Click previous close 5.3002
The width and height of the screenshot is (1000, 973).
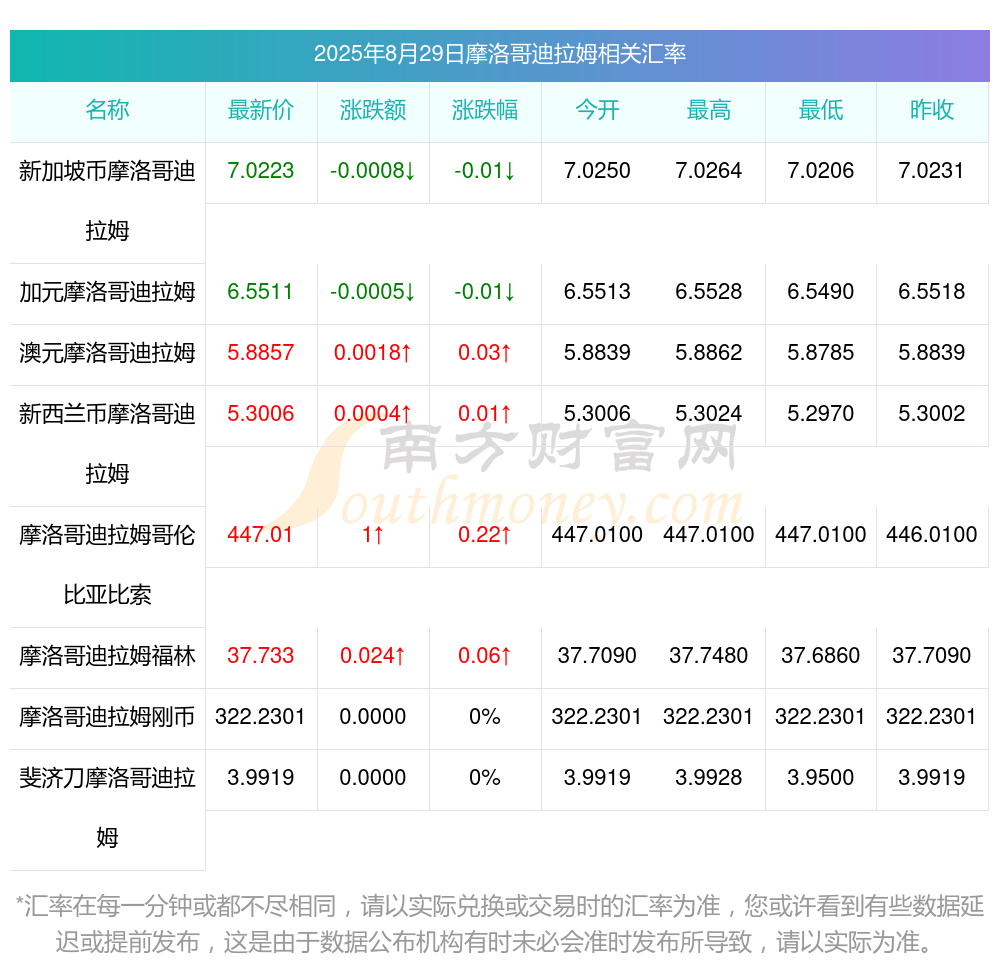pyautogui.click(x=932, y=414)
